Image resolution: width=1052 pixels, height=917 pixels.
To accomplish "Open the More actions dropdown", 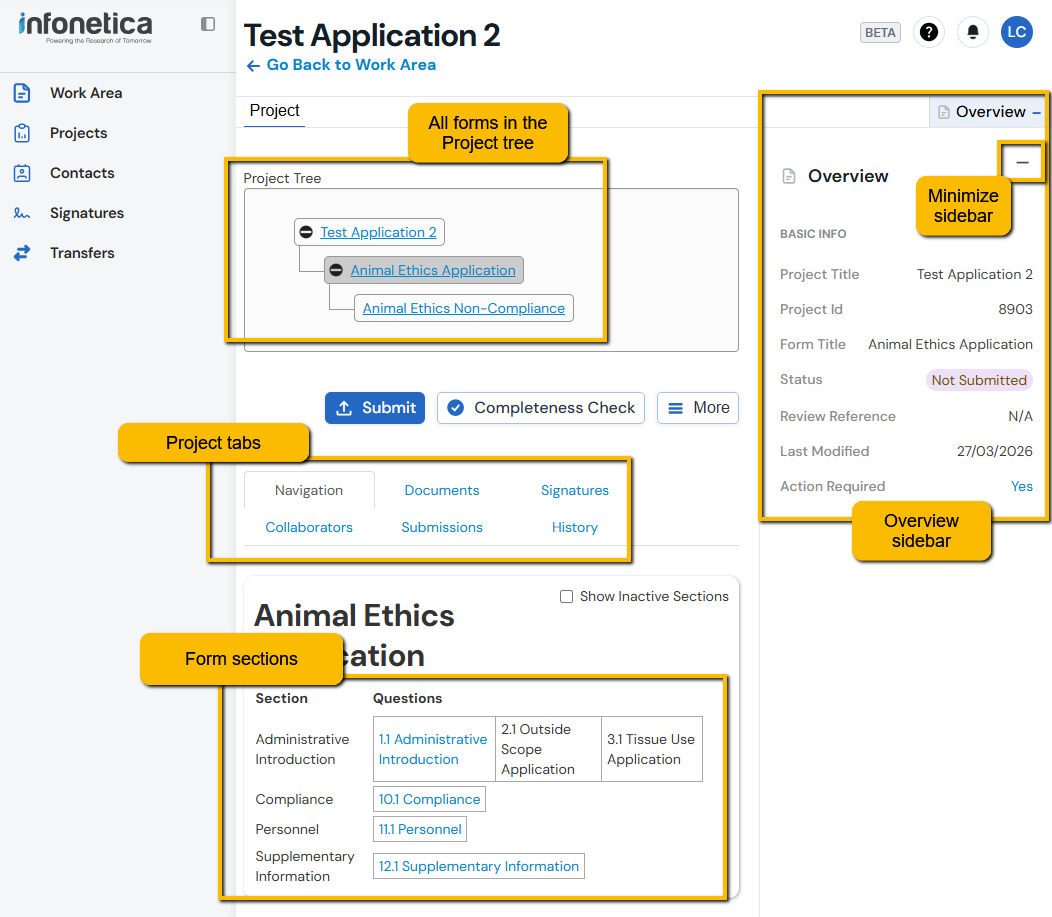I will (698, 408).
